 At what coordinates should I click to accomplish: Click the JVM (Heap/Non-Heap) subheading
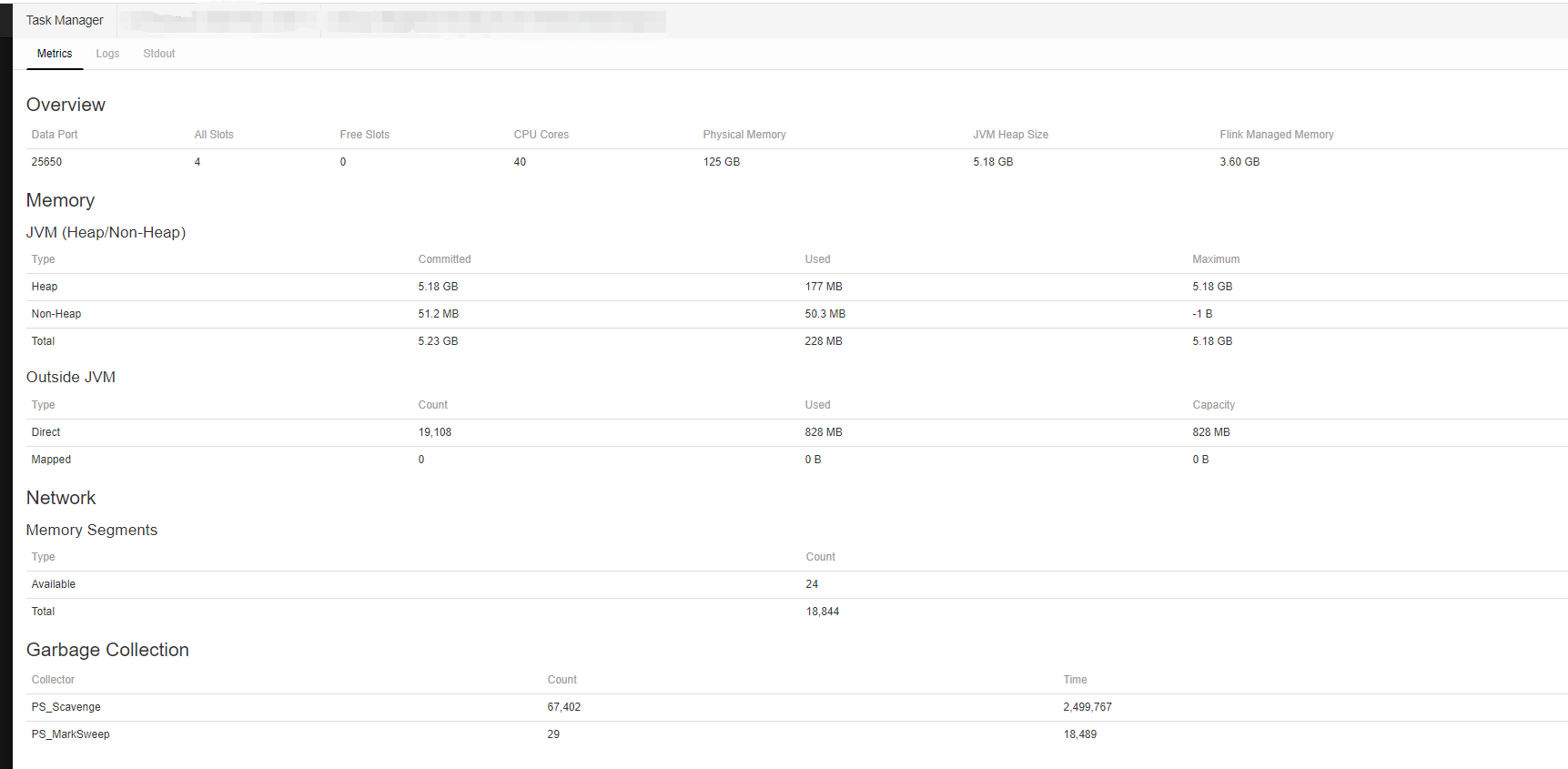[x=106, y=232]
